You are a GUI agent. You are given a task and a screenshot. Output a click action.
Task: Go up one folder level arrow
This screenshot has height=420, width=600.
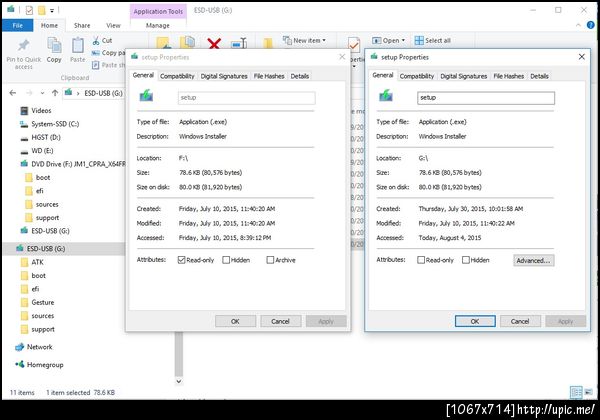coord(55,93)
